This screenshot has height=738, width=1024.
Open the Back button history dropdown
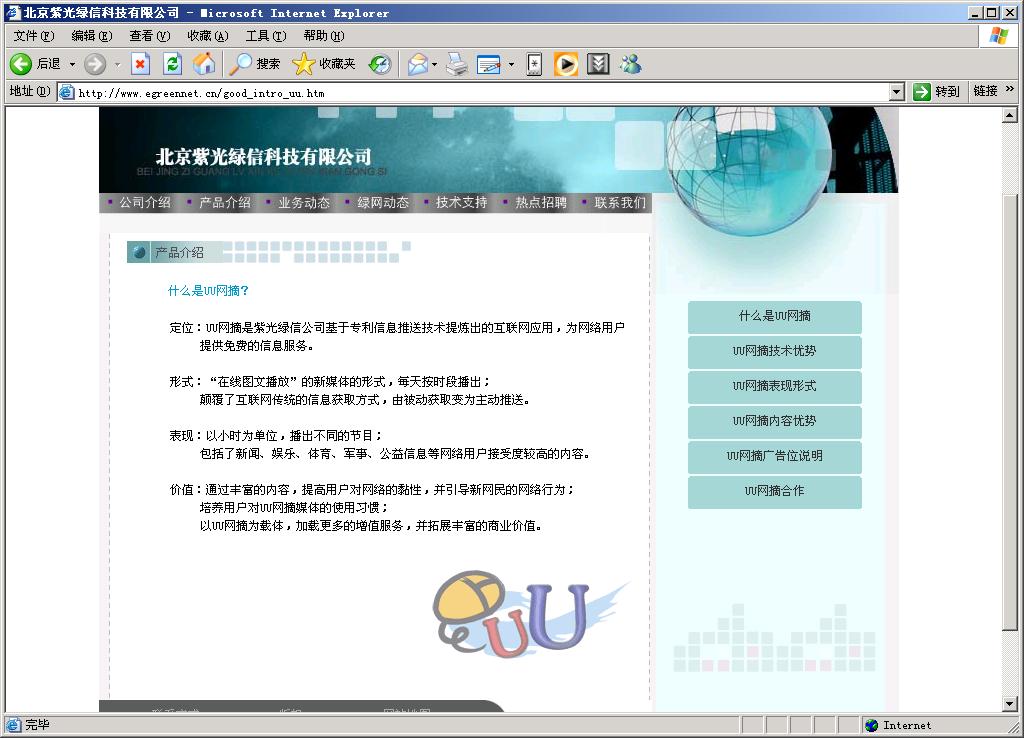pos(72,64)
